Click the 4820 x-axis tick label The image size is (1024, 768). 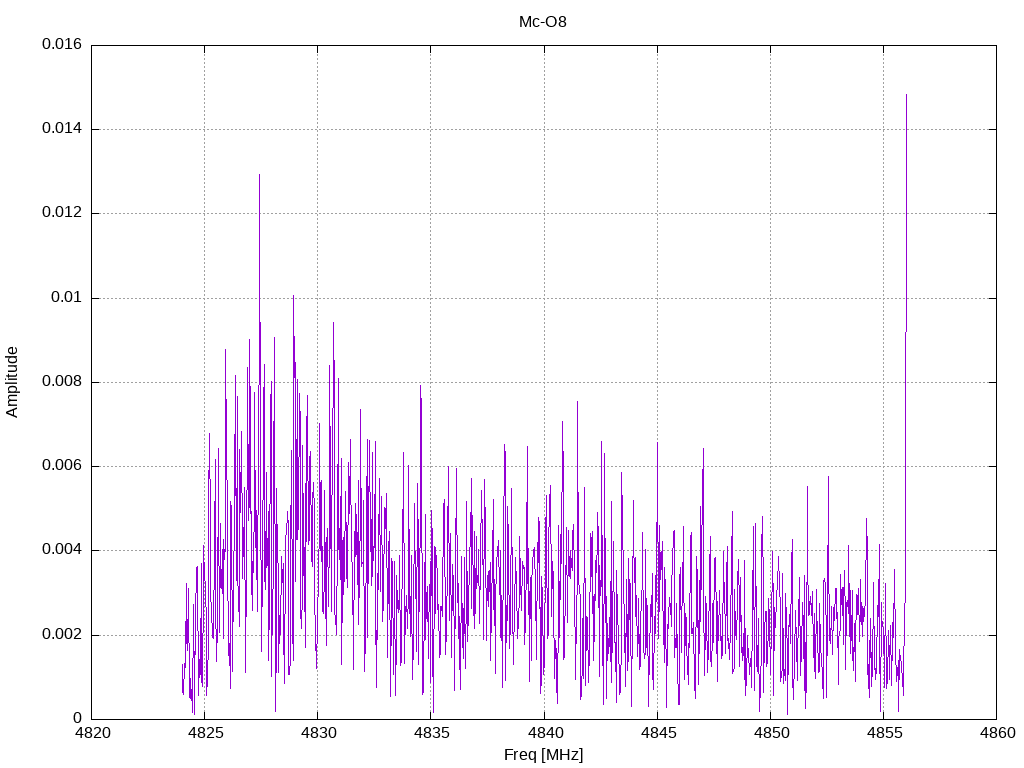pos(92,733)
